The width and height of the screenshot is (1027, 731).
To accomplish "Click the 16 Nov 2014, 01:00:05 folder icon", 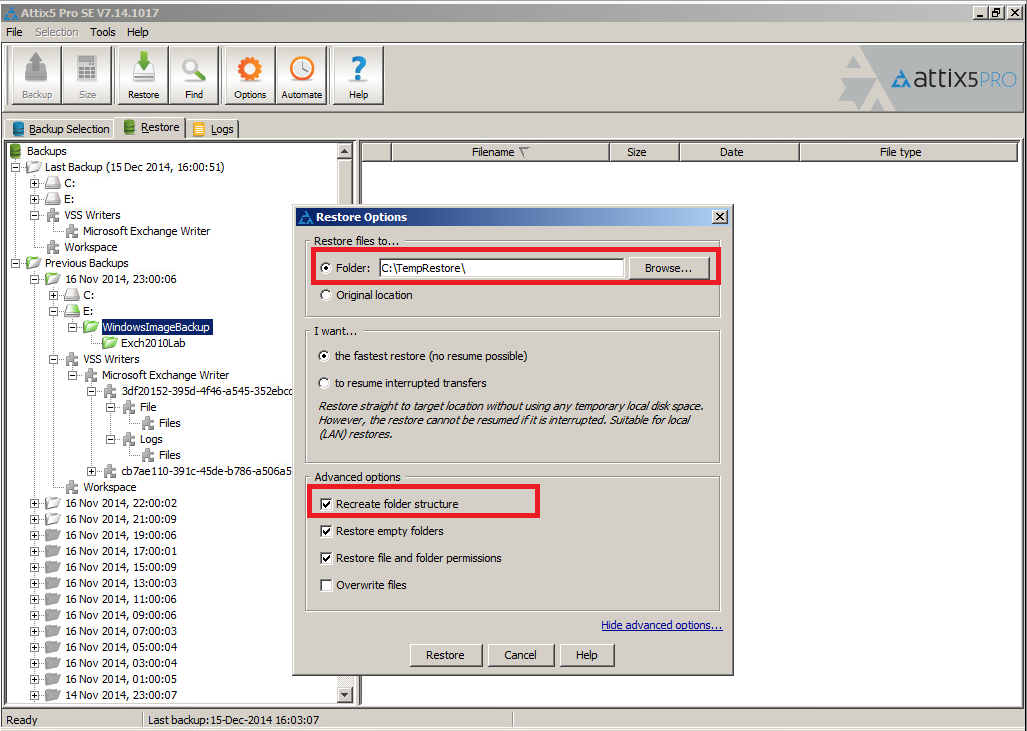I will [x=53, y=679].
